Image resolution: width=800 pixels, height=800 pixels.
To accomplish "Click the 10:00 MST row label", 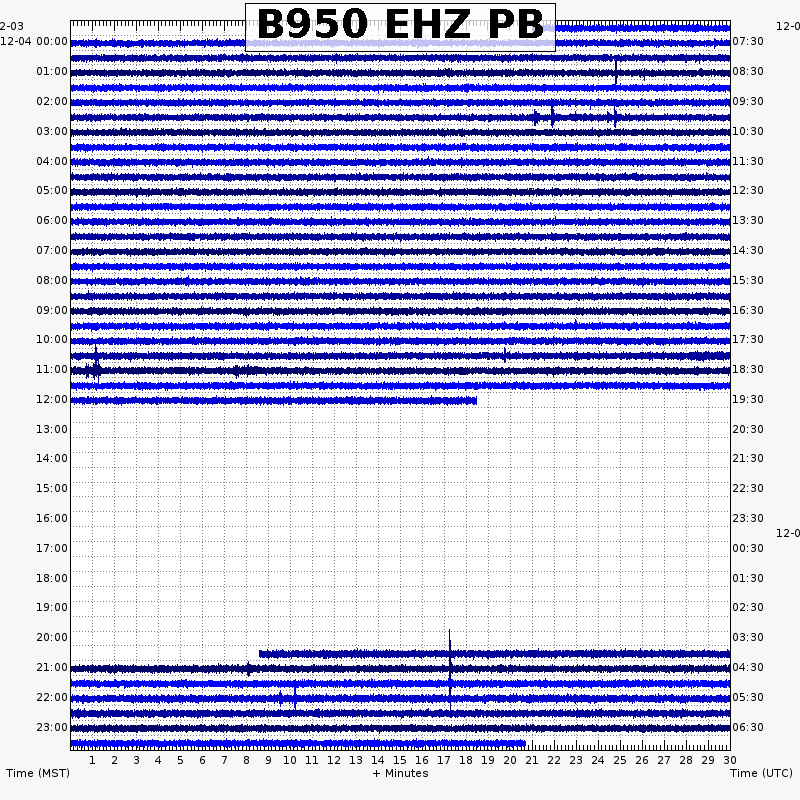I will [52, 340].
